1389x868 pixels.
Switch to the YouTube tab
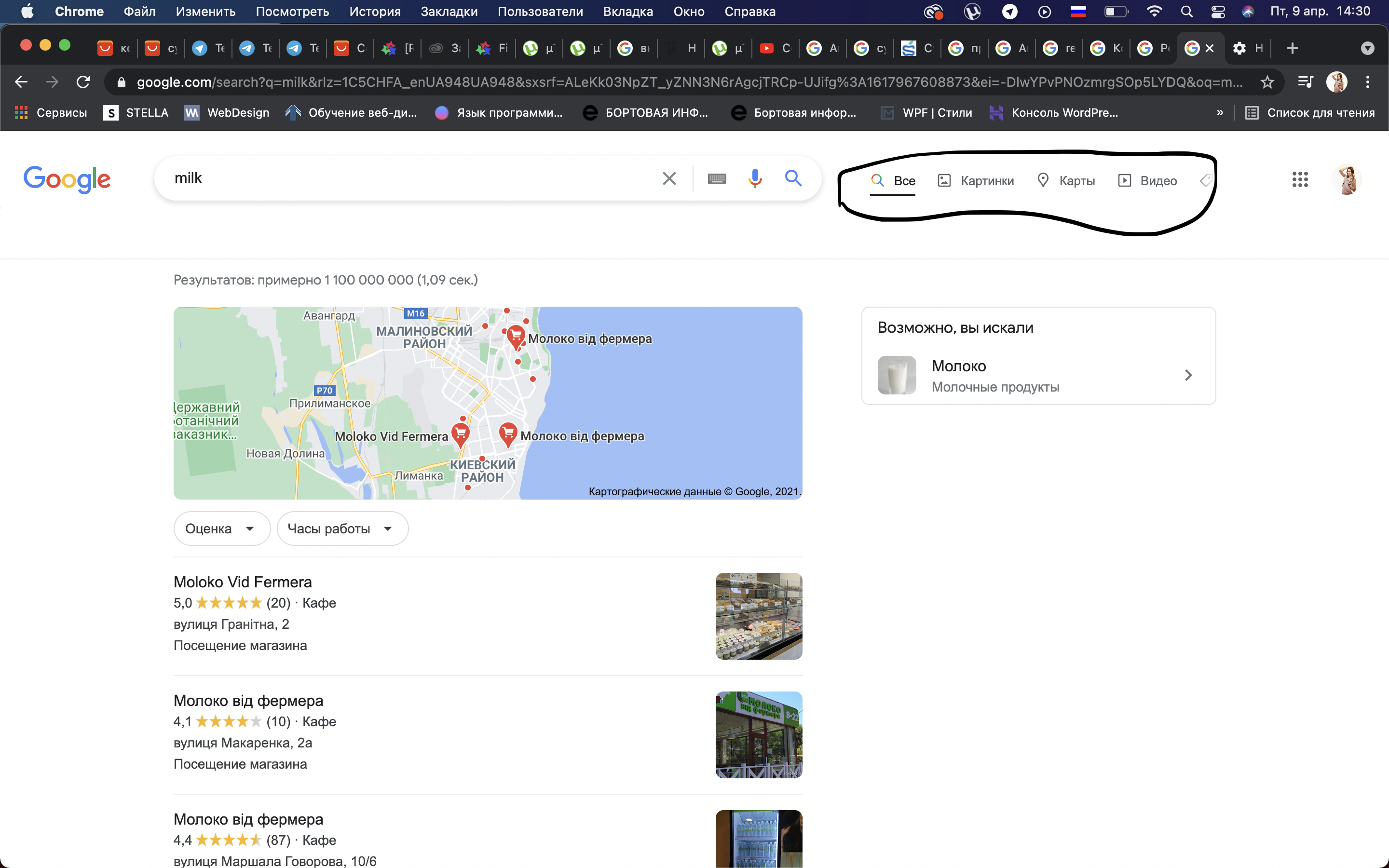tap(775, 48)
